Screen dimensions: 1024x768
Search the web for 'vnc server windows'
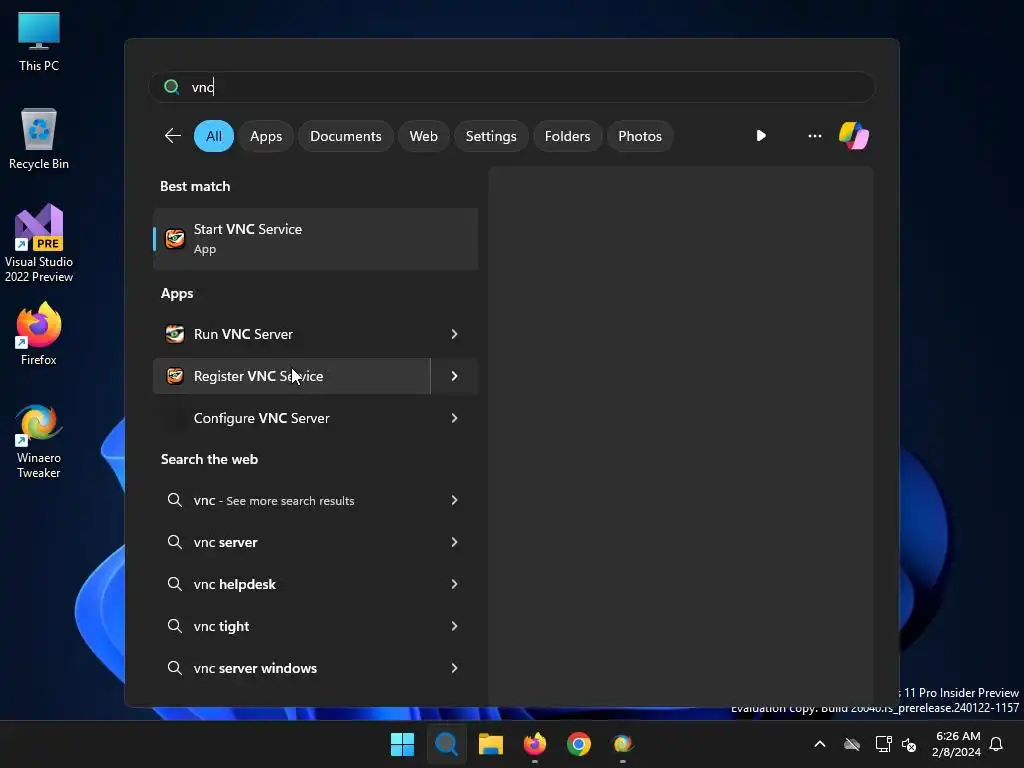pyautogui.click(x=255, y=667)
